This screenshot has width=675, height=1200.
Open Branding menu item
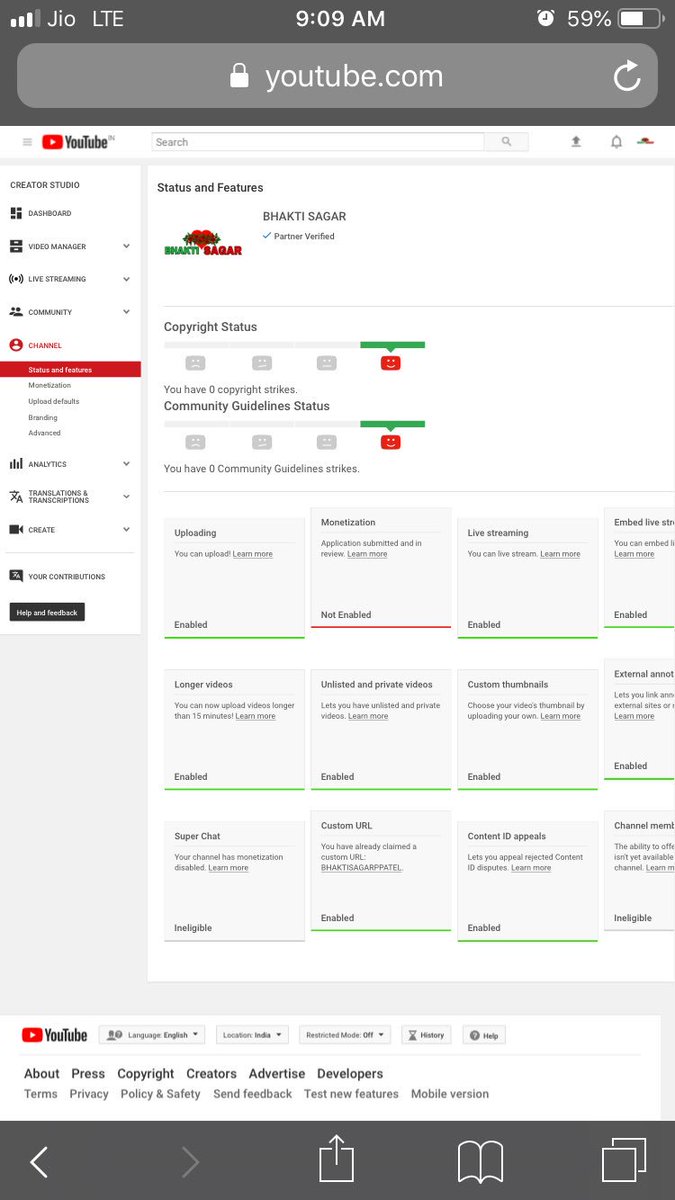[43, 417]
